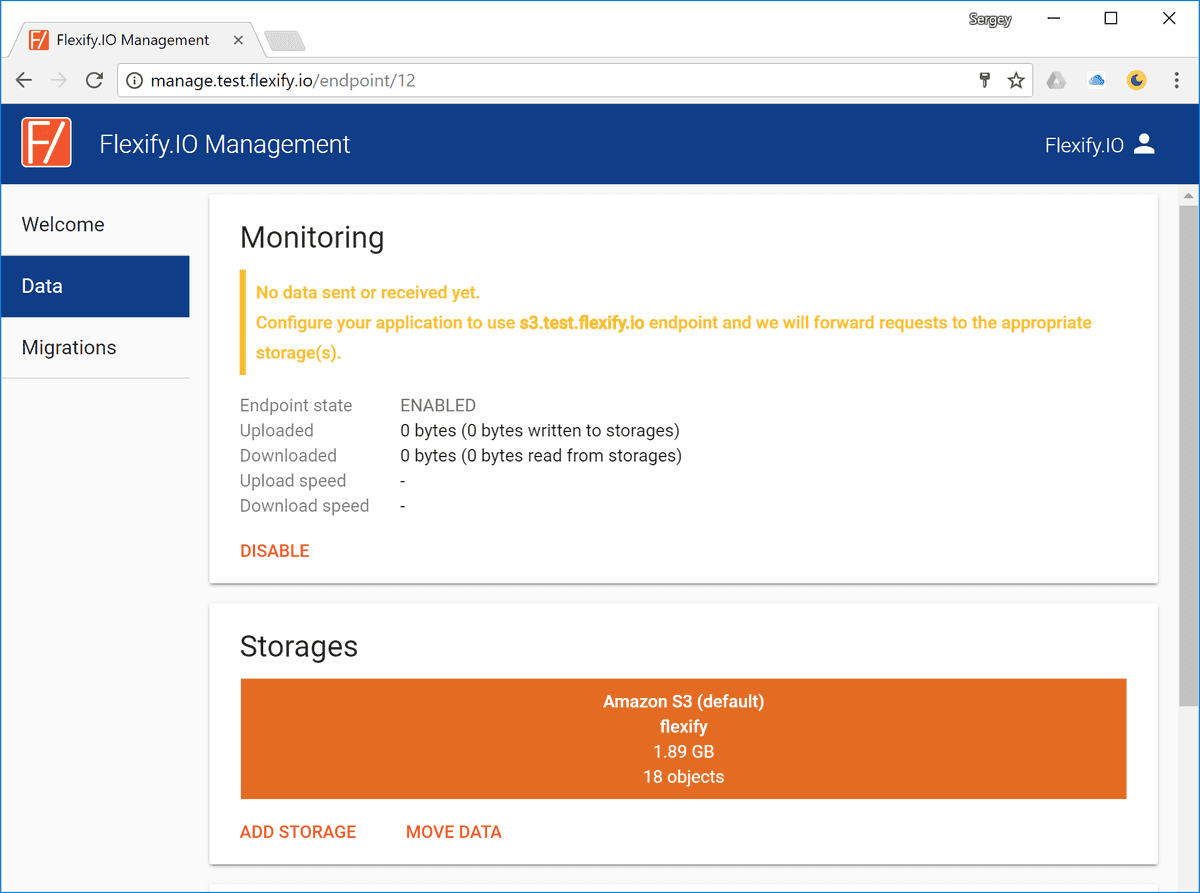Image resolution: width=1200 pixels, height=893 pixels.
Task: Open the user account profile icon
Action: (x=1145, y=144)
